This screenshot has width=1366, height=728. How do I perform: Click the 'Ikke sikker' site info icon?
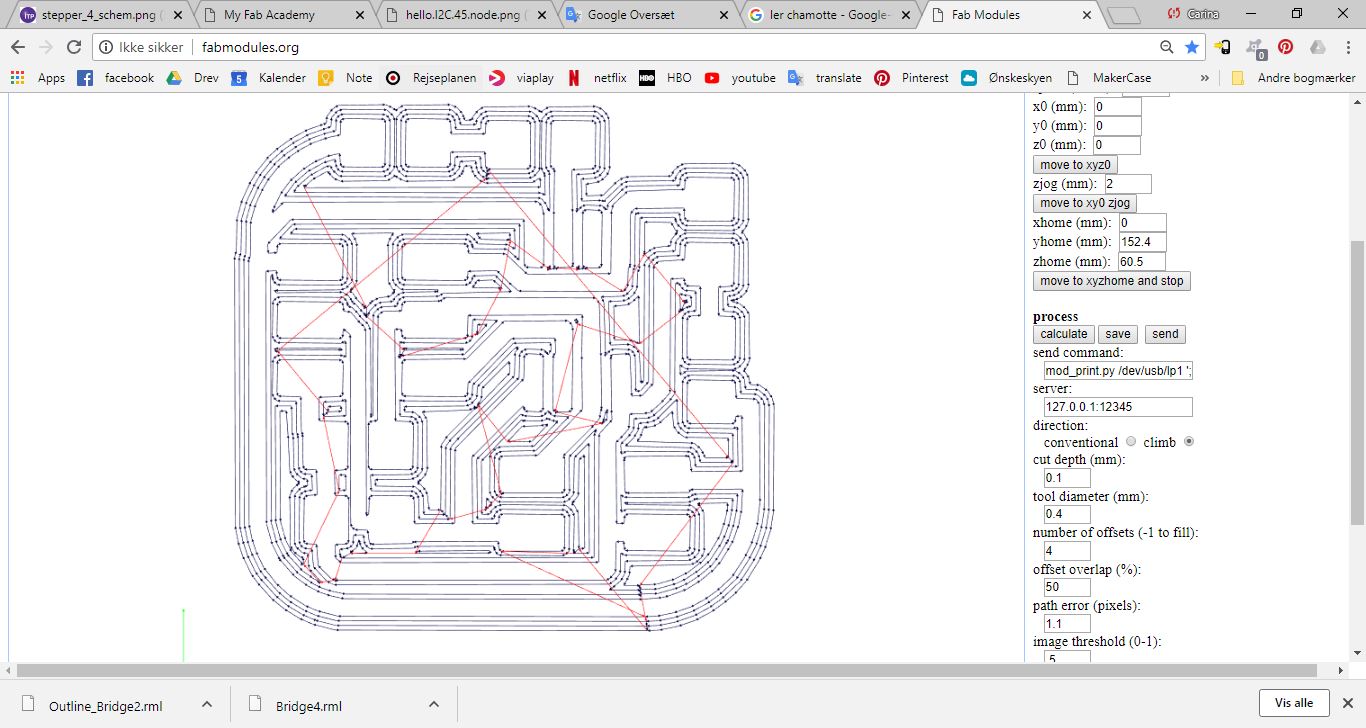(107, 47)
